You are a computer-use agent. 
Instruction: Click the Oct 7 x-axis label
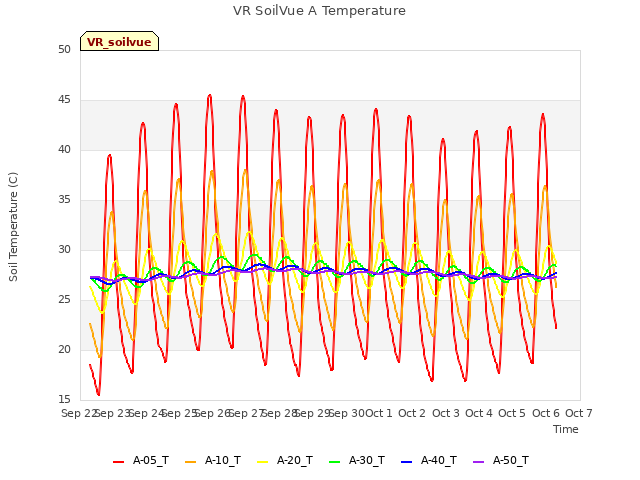[579, 413]
